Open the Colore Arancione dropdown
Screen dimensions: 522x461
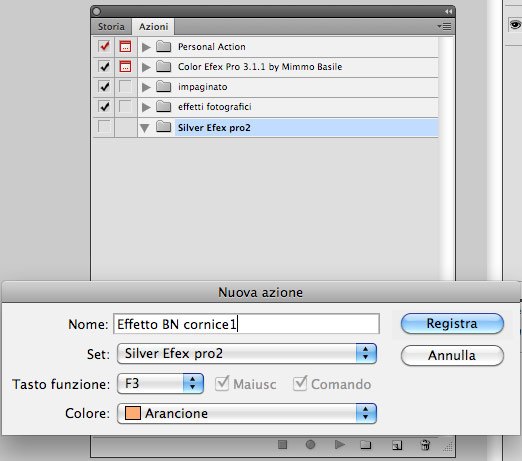tap(247, 413)
